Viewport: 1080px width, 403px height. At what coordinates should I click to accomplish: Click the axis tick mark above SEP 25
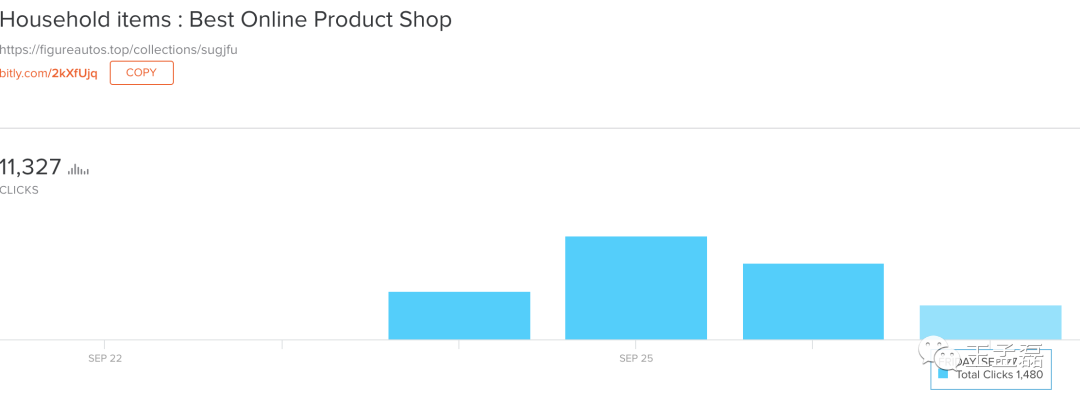point(636,344)
